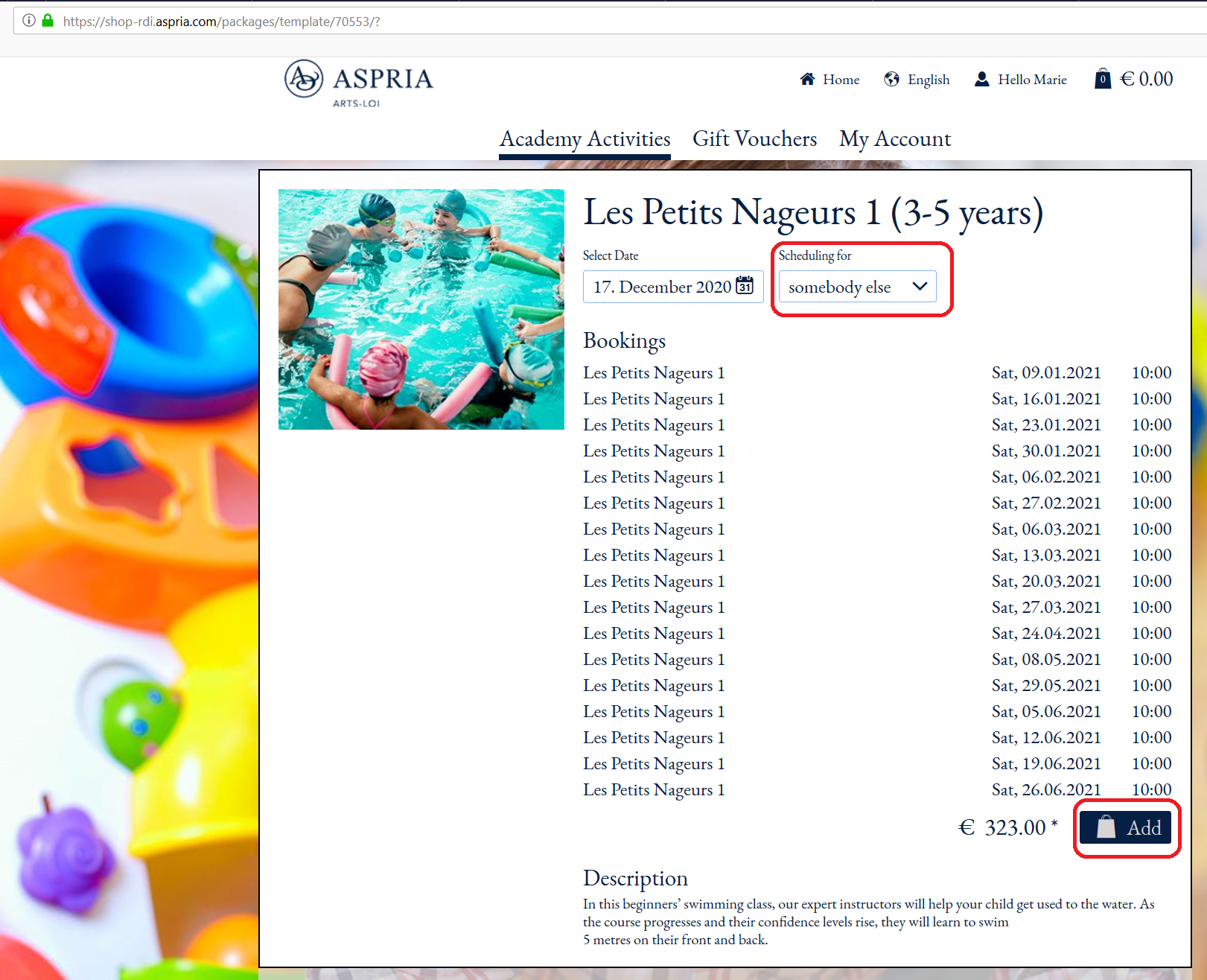
Task: Click the info icon in the address bar
Action: point(28,21)
